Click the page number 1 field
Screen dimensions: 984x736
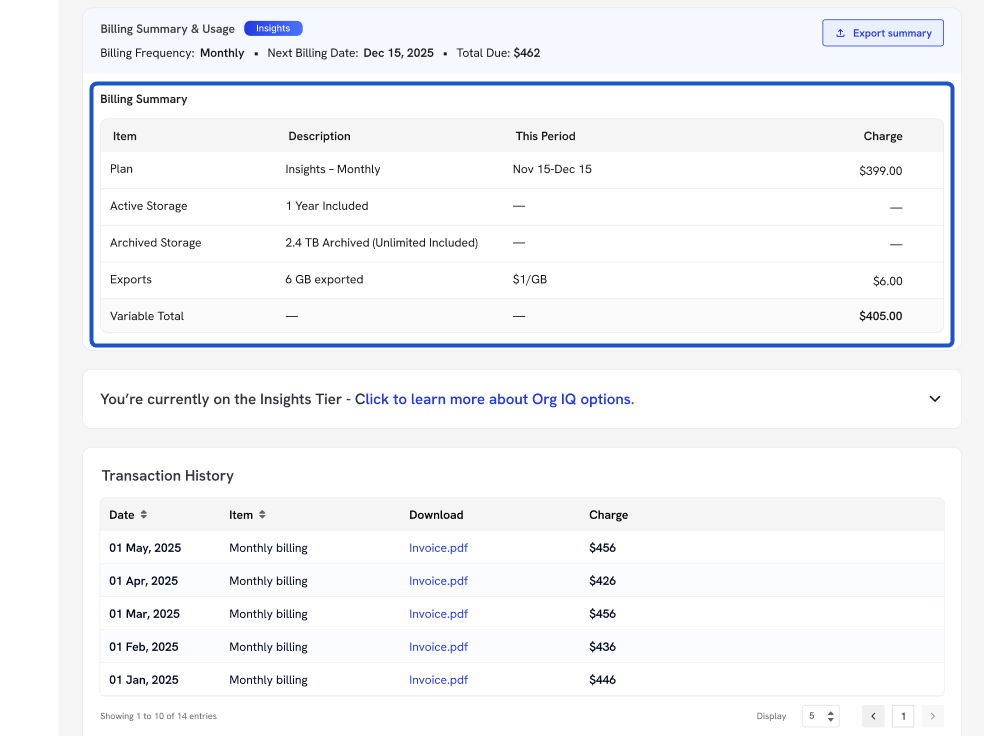click(903, 716)
